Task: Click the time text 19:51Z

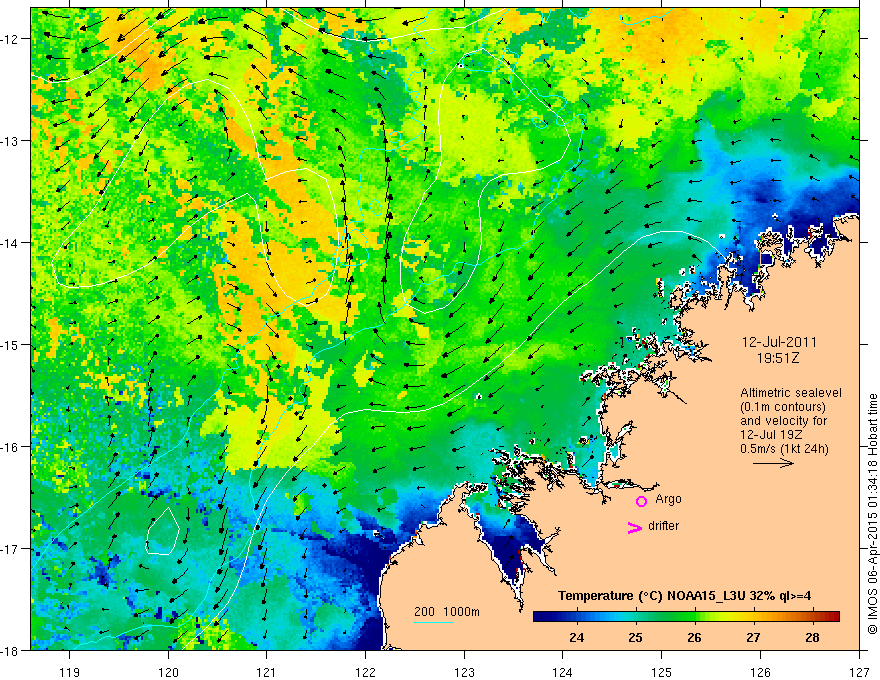Action: (x=778, y=358)
